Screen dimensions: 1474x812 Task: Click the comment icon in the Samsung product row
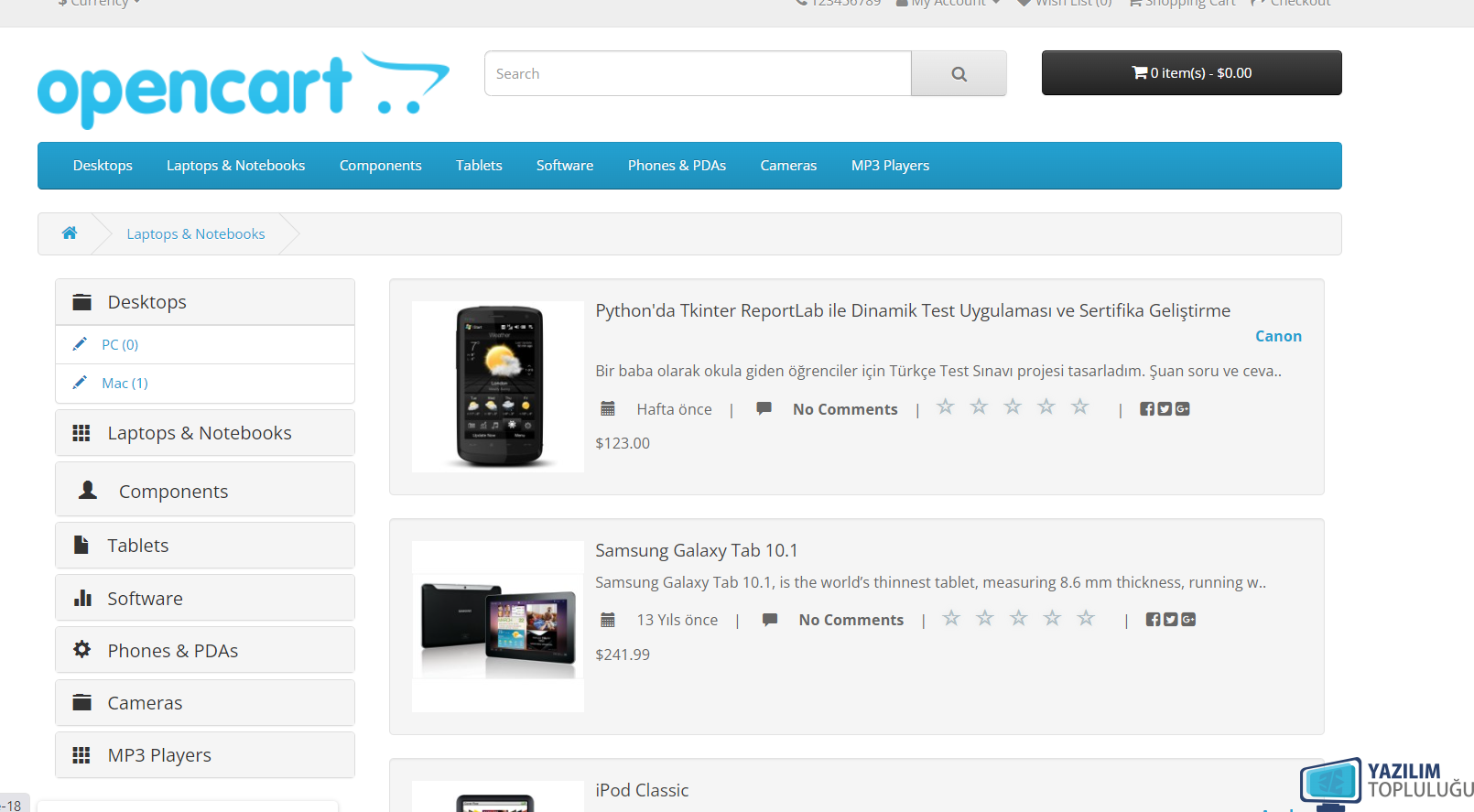770,620
